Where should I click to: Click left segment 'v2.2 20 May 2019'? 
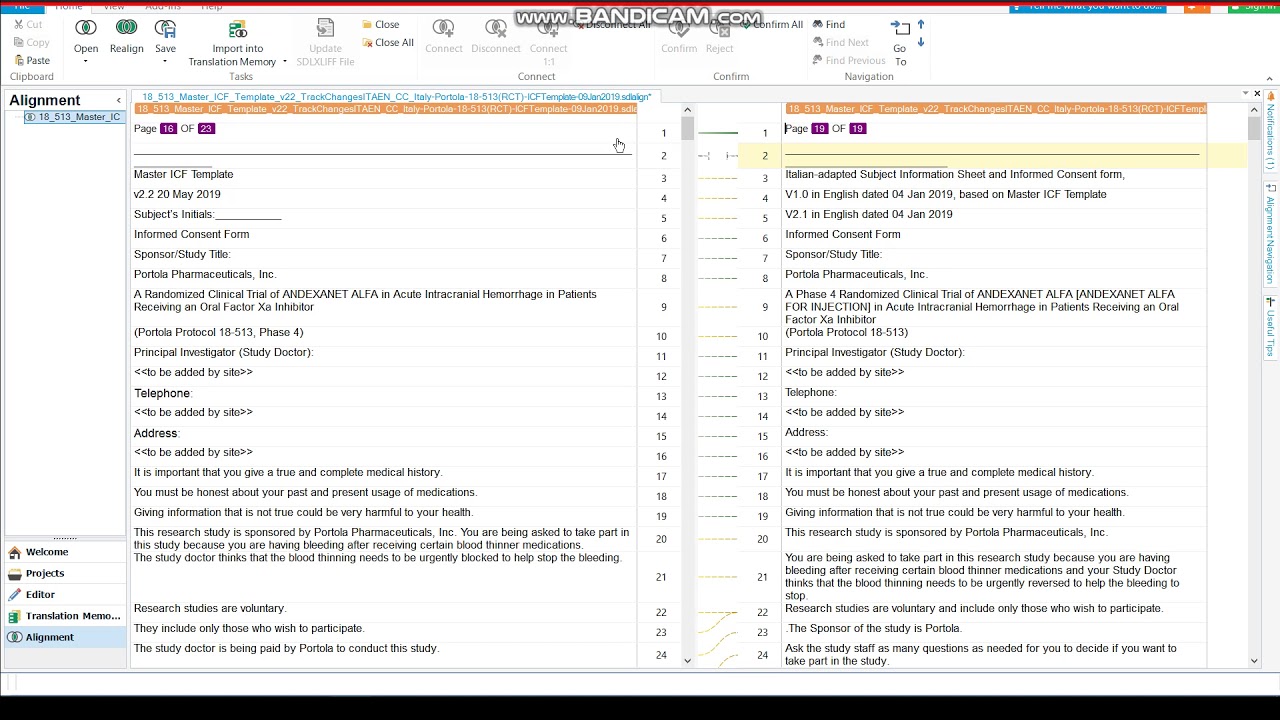point(177,194)
